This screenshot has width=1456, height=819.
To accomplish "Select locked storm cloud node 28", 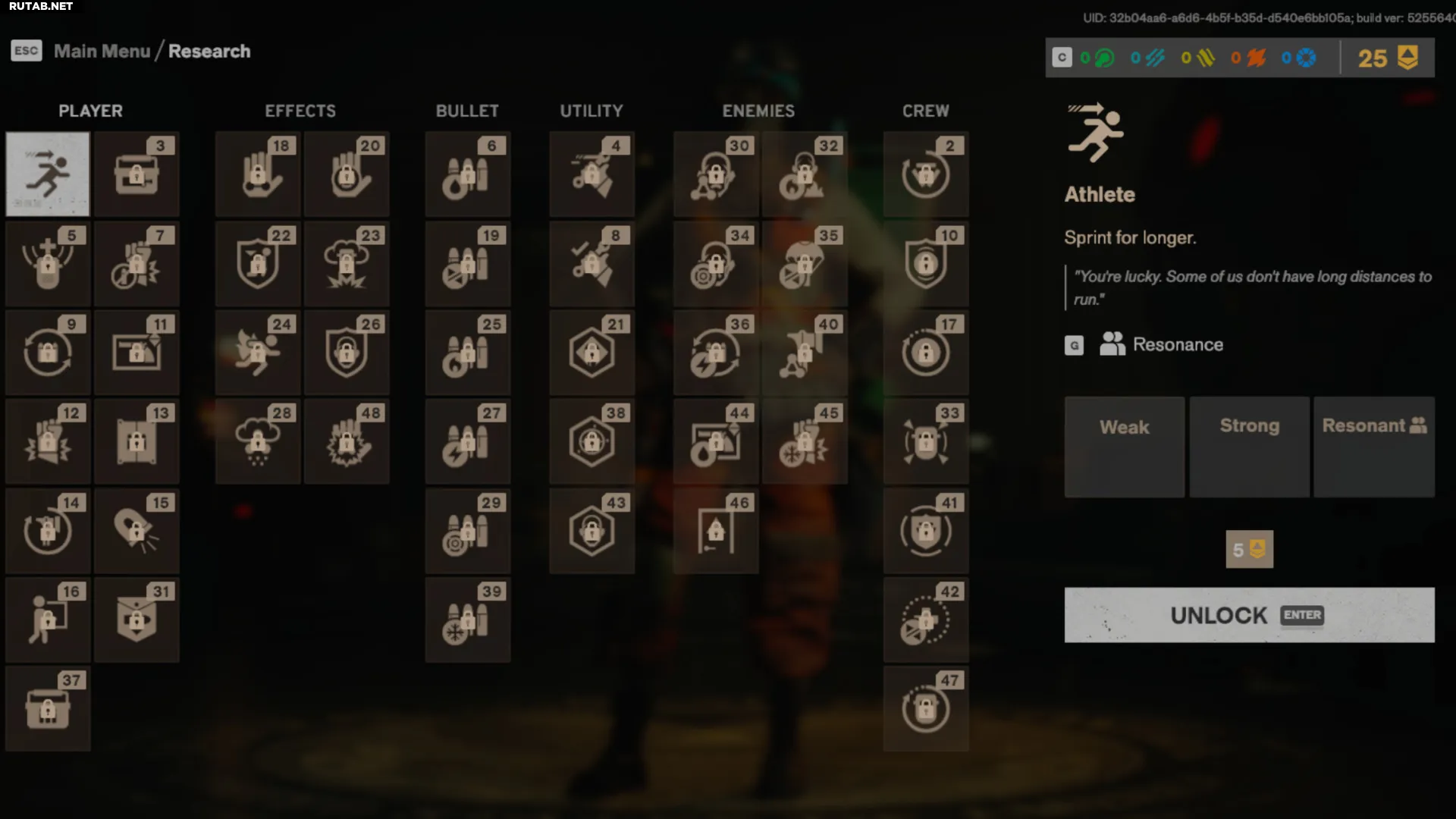I will [x=258, y=441].
